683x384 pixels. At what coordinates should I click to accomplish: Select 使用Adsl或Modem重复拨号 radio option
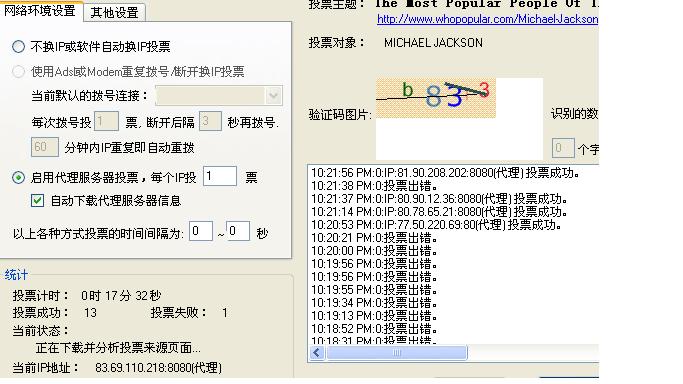[x=18, y=71]
